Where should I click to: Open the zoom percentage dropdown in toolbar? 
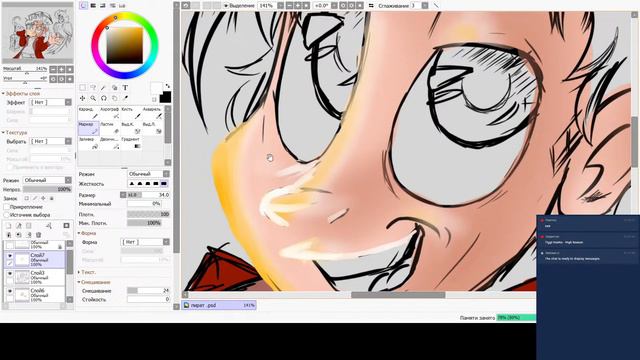pyautogui.click(x=280, y=6)
